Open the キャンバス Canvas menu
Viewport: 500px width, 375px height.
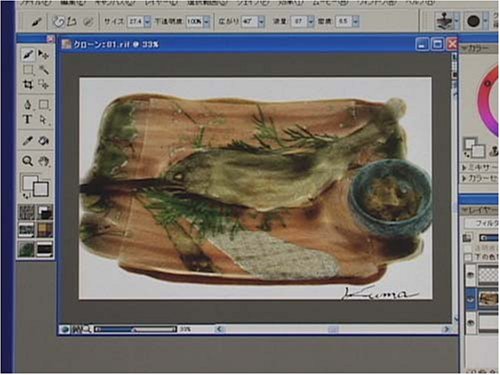pyautogui.click(x=115, y=3)
